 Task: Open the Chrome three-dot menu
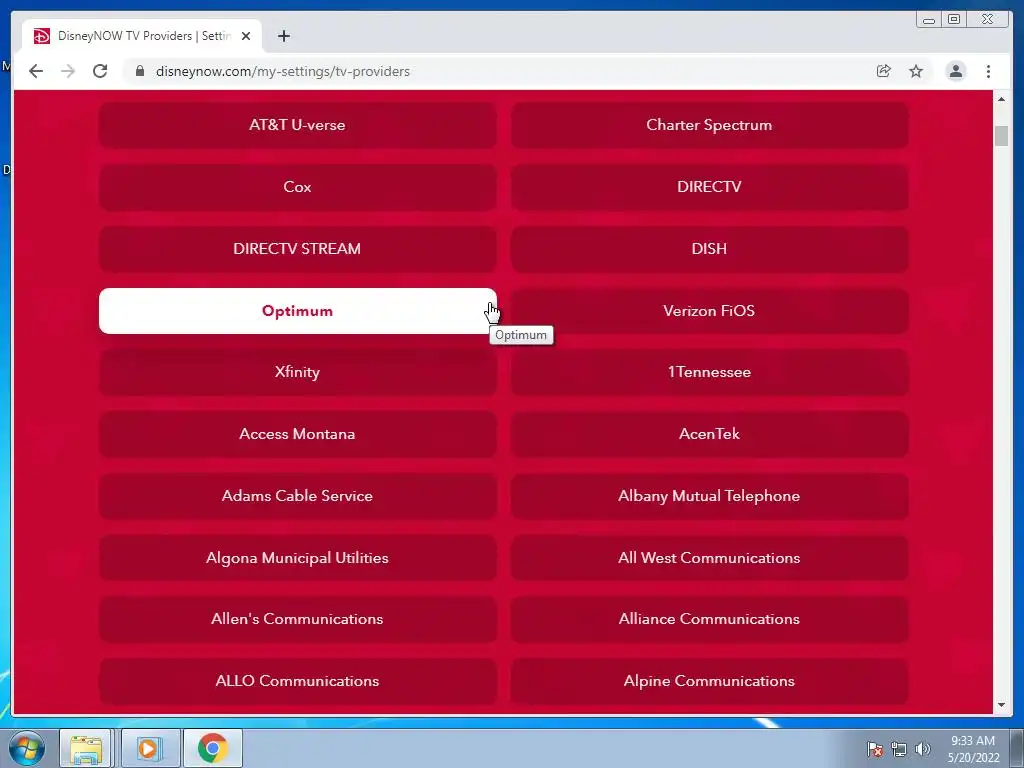tap(988, 71)
